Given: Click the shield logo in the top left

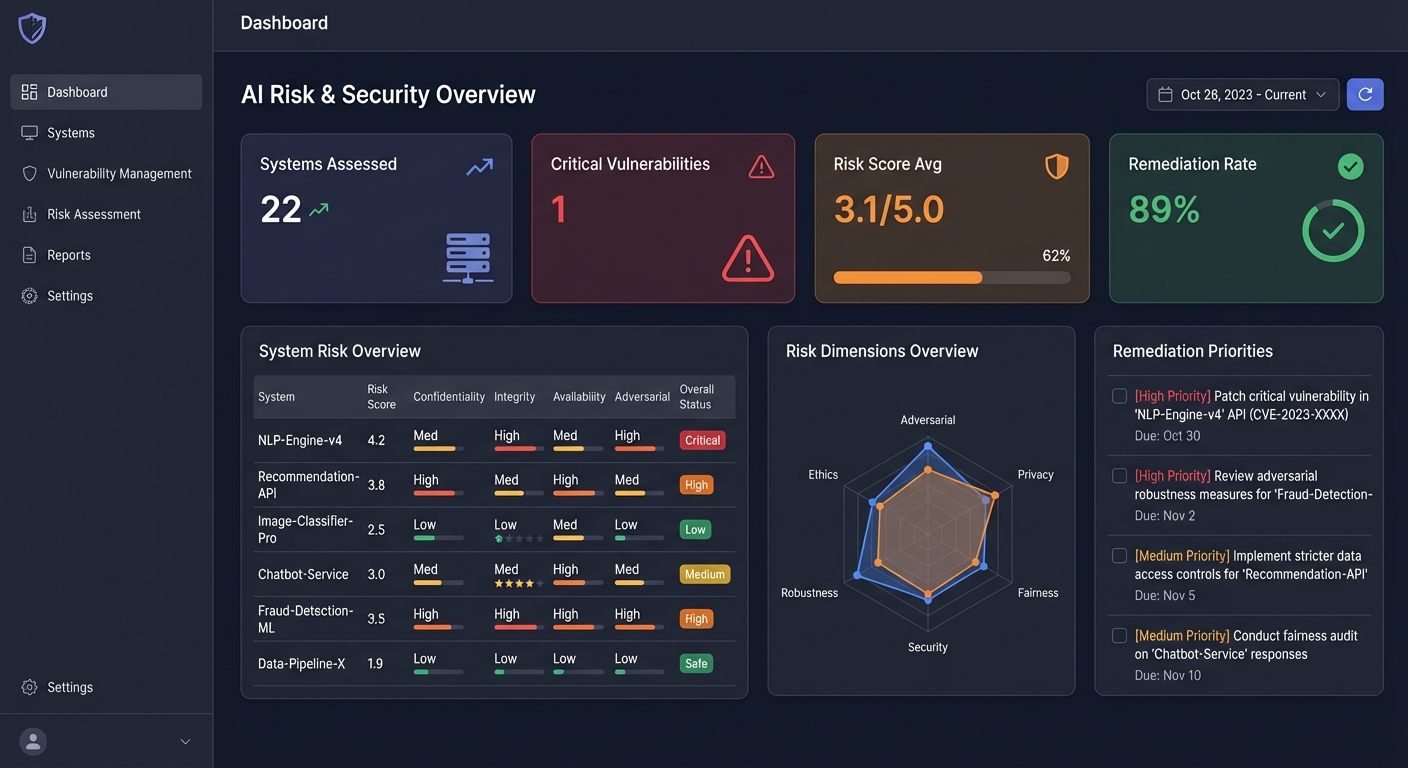Looking at the screenshot, I should pyautogui.click(x=31, y=28).
